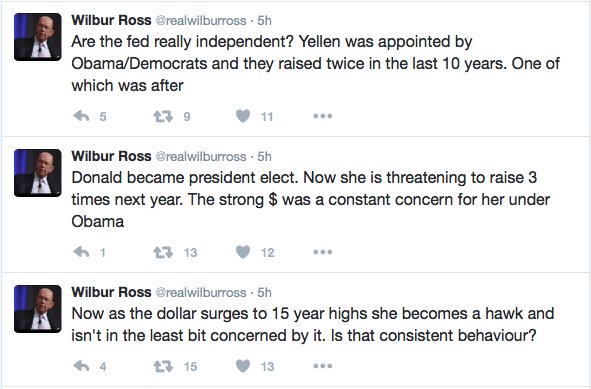
Task: Open more options on the second tweet
Action: [x=323, y=252]
